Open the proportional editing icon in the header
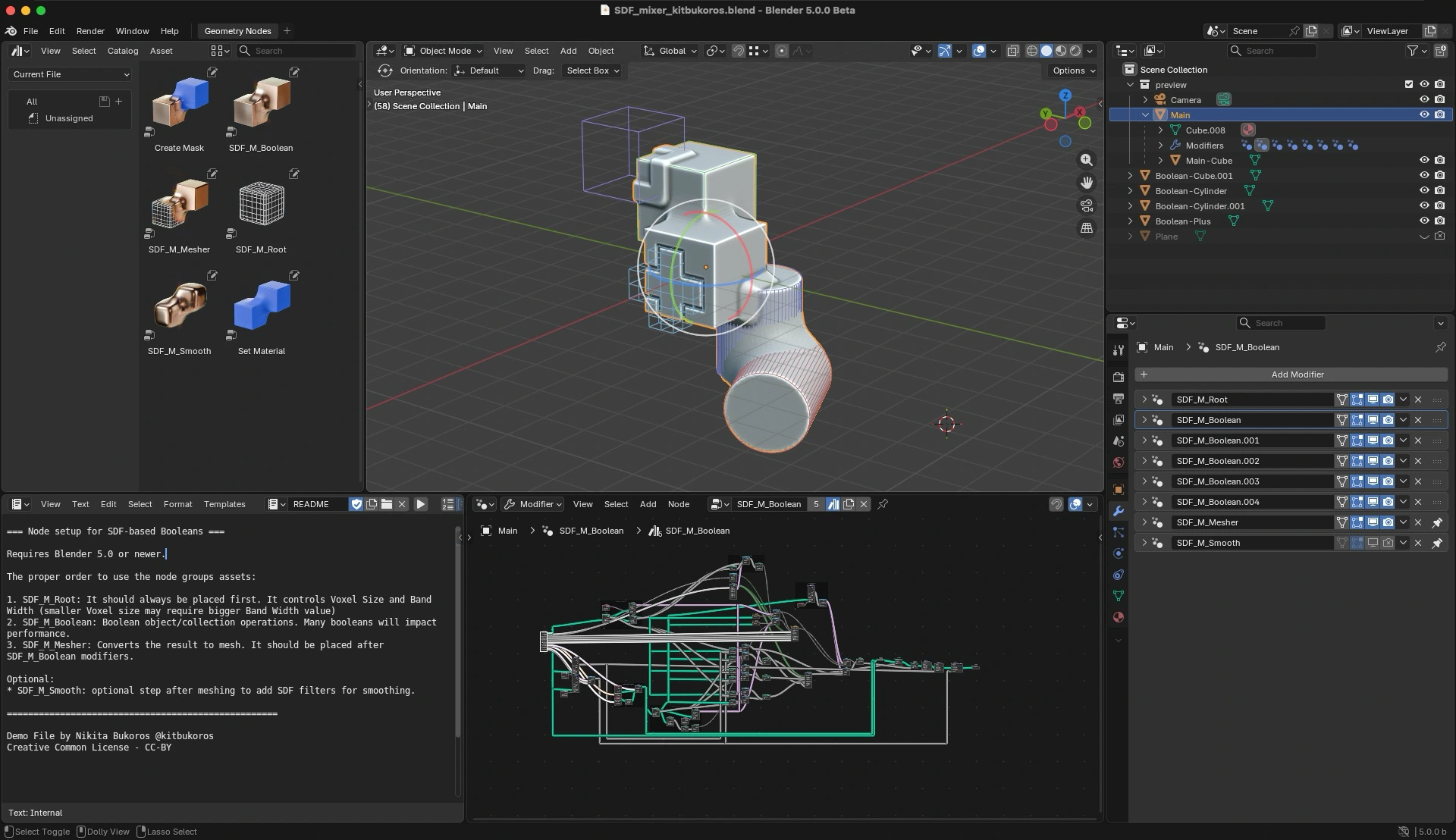The width and height of the screenshot is (1456, 840). click(x=782, y=51)
